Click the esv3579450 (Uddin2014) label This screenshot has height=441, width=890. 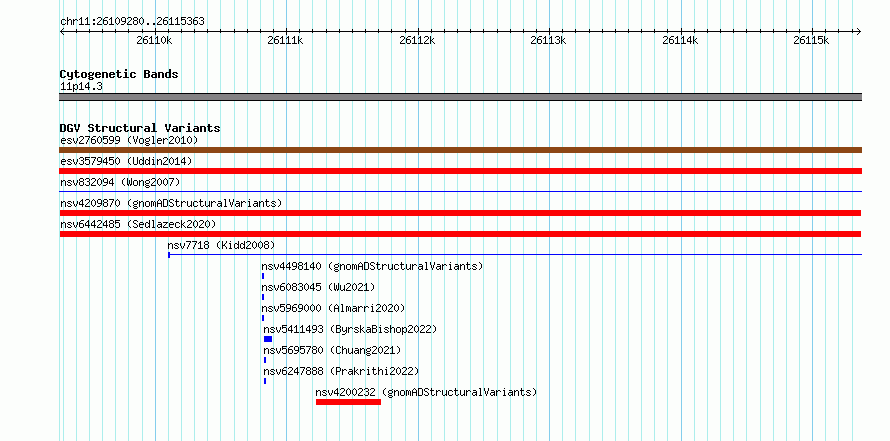tap(126, 161)
